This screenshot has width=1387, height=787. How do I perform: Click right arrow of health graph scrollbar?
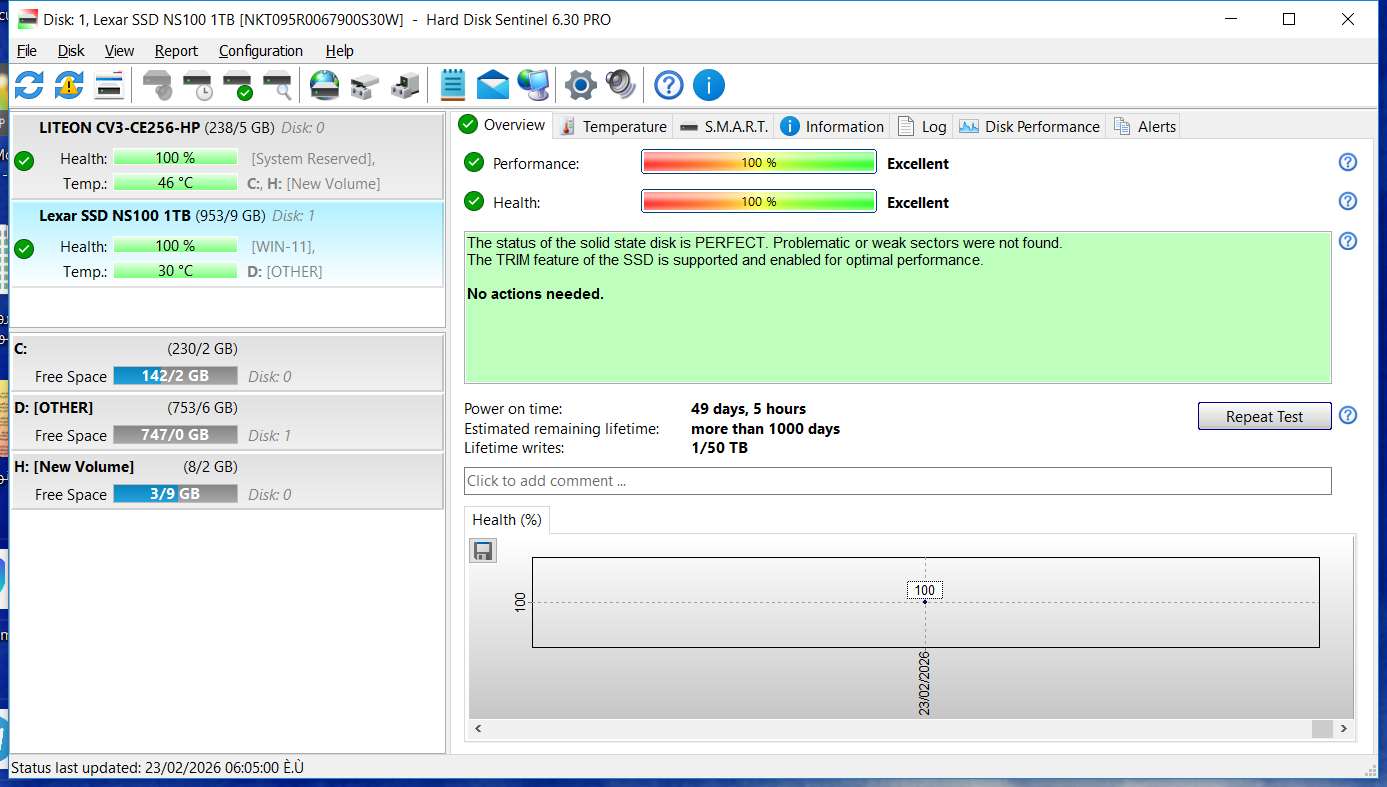1344,729
